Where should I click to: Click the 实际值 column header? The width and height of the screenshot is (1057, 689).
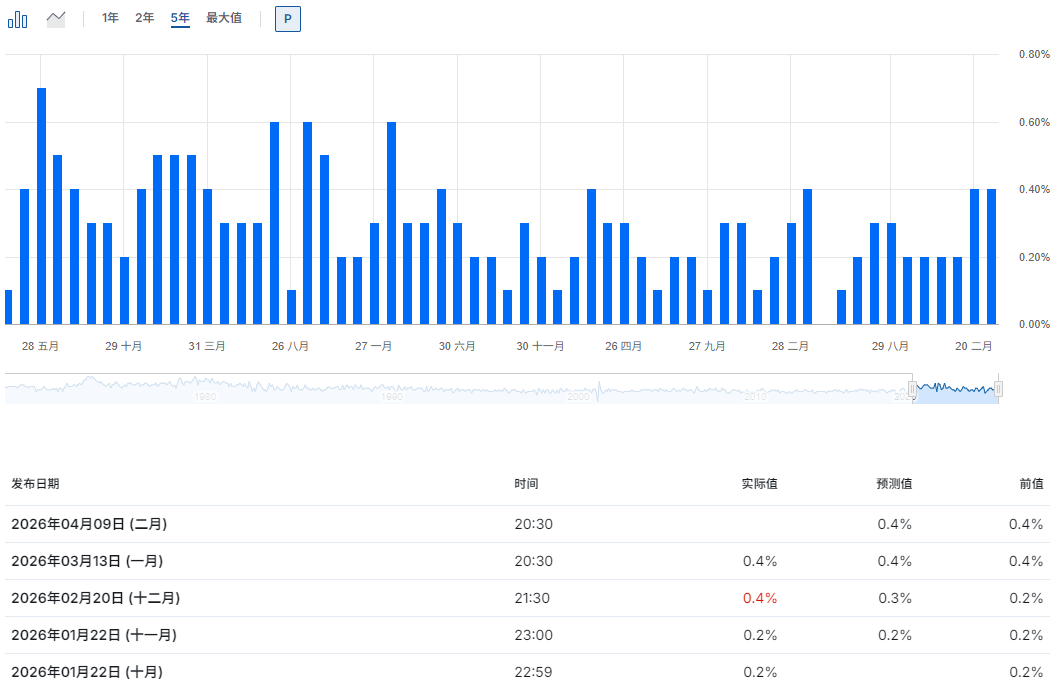[x=759, y=484]
